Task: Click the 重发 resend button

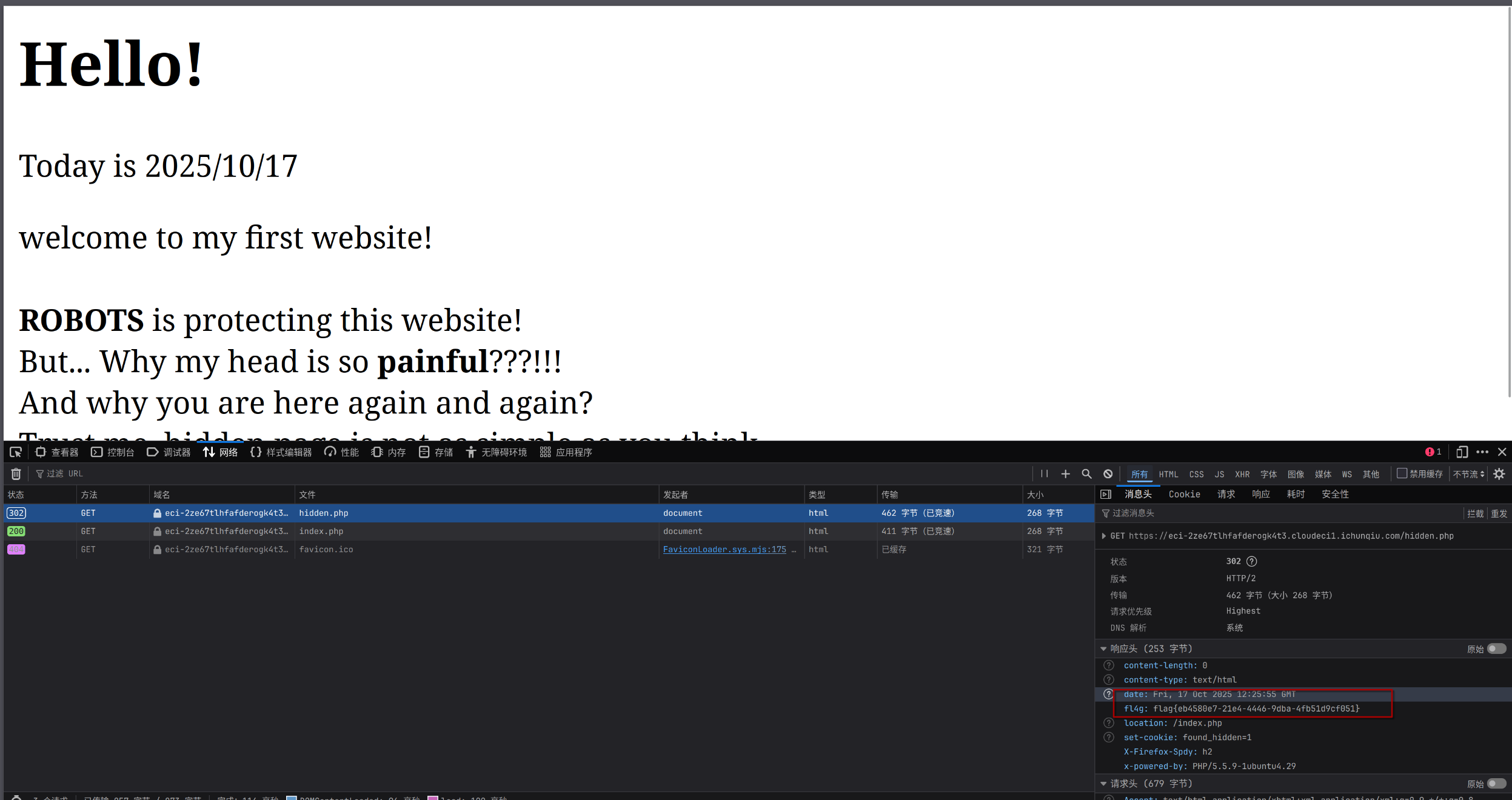Action: tap(1499, 514)
